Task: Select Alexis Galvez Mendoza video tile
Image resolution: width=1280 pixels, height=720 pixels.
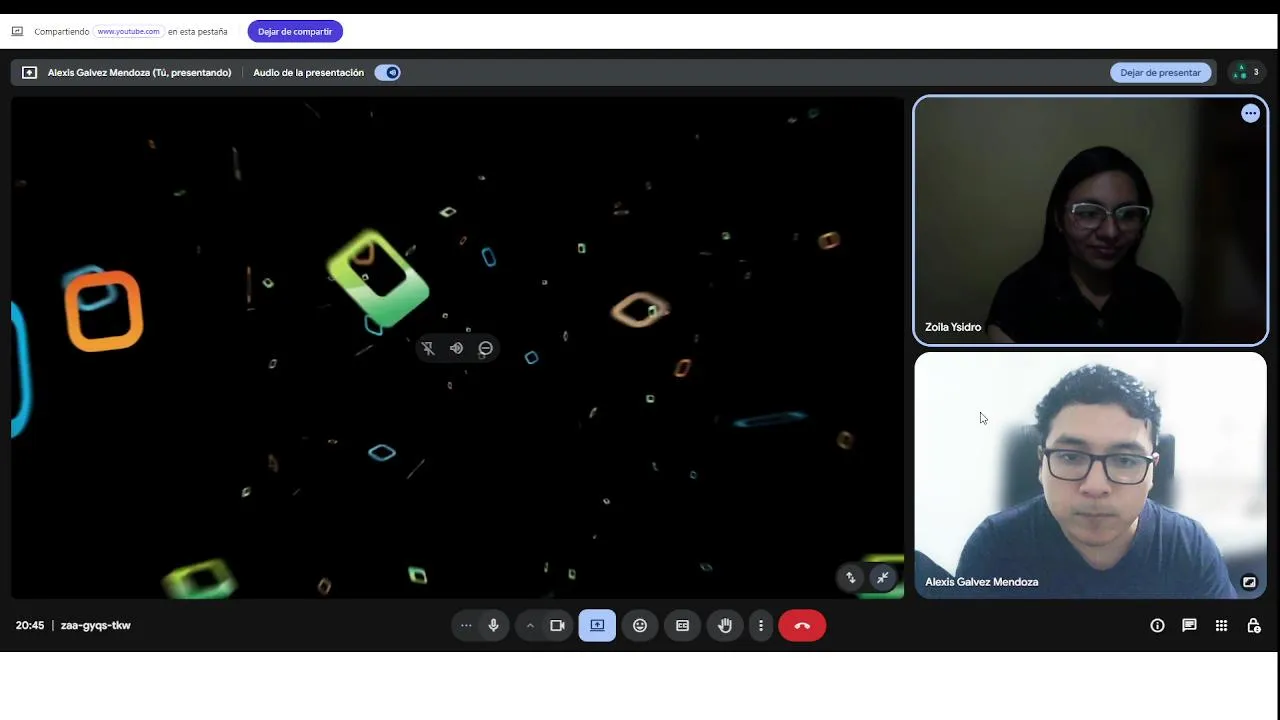Action: [x=1090, y=475]
